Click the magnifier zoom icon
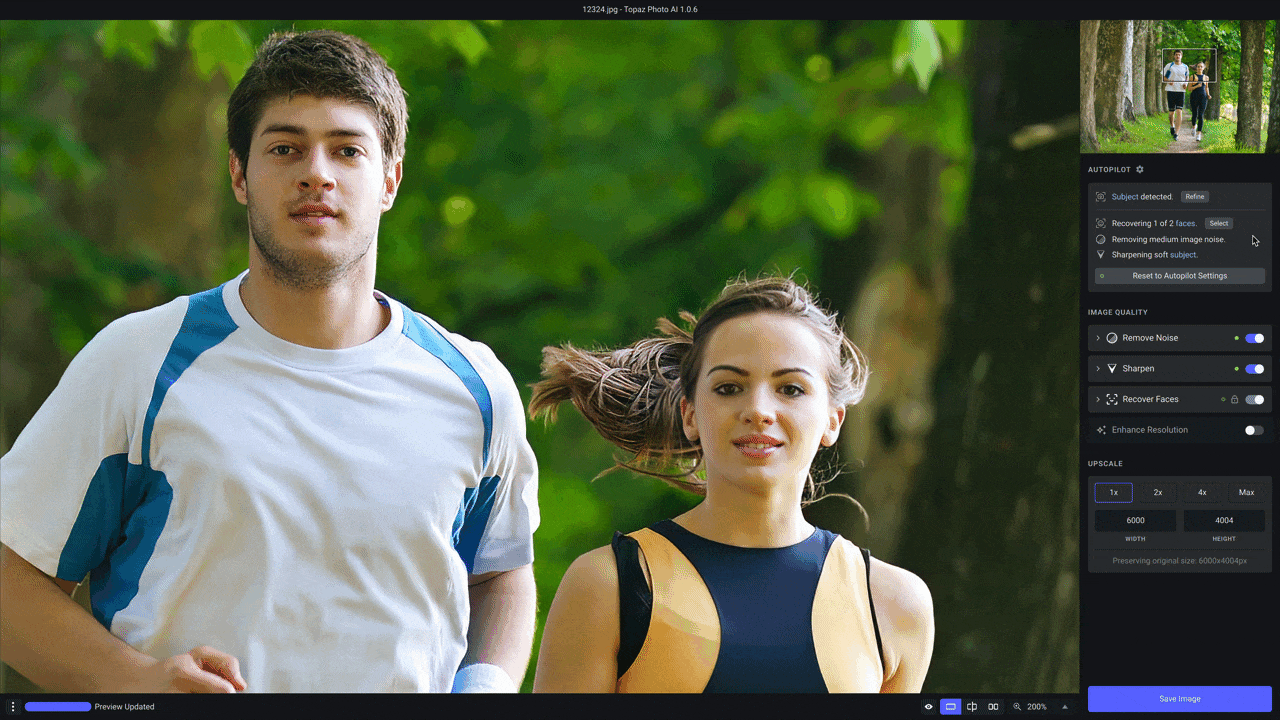This screenshot has width=1280, height=720. [x=1017, y=707]
